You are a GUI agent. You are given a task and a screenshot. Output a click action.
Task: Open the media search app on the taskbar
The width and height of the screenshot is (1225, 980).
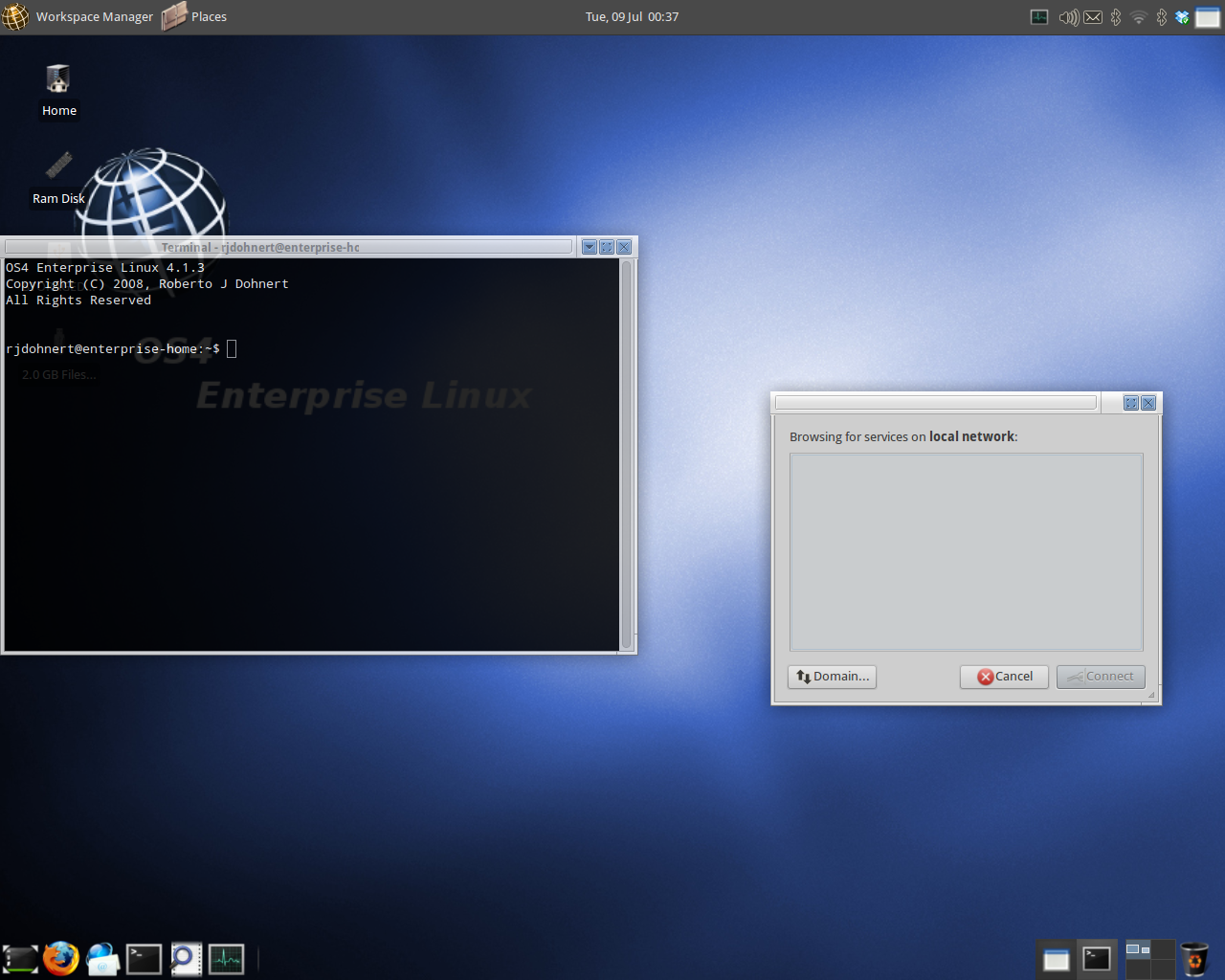185,958
